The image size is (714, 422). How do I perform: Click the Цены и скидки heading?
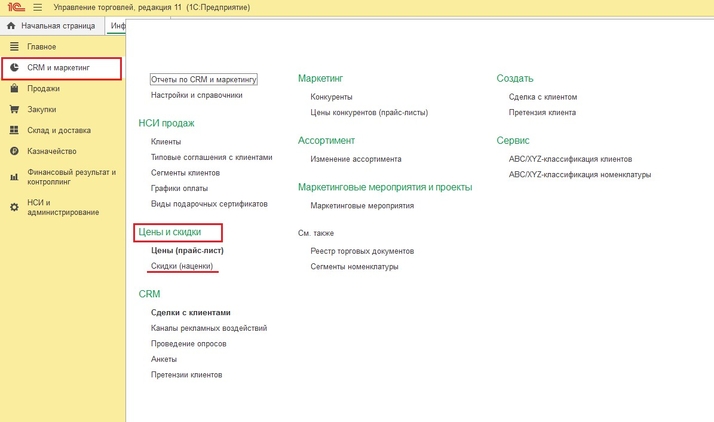[169, 232]
